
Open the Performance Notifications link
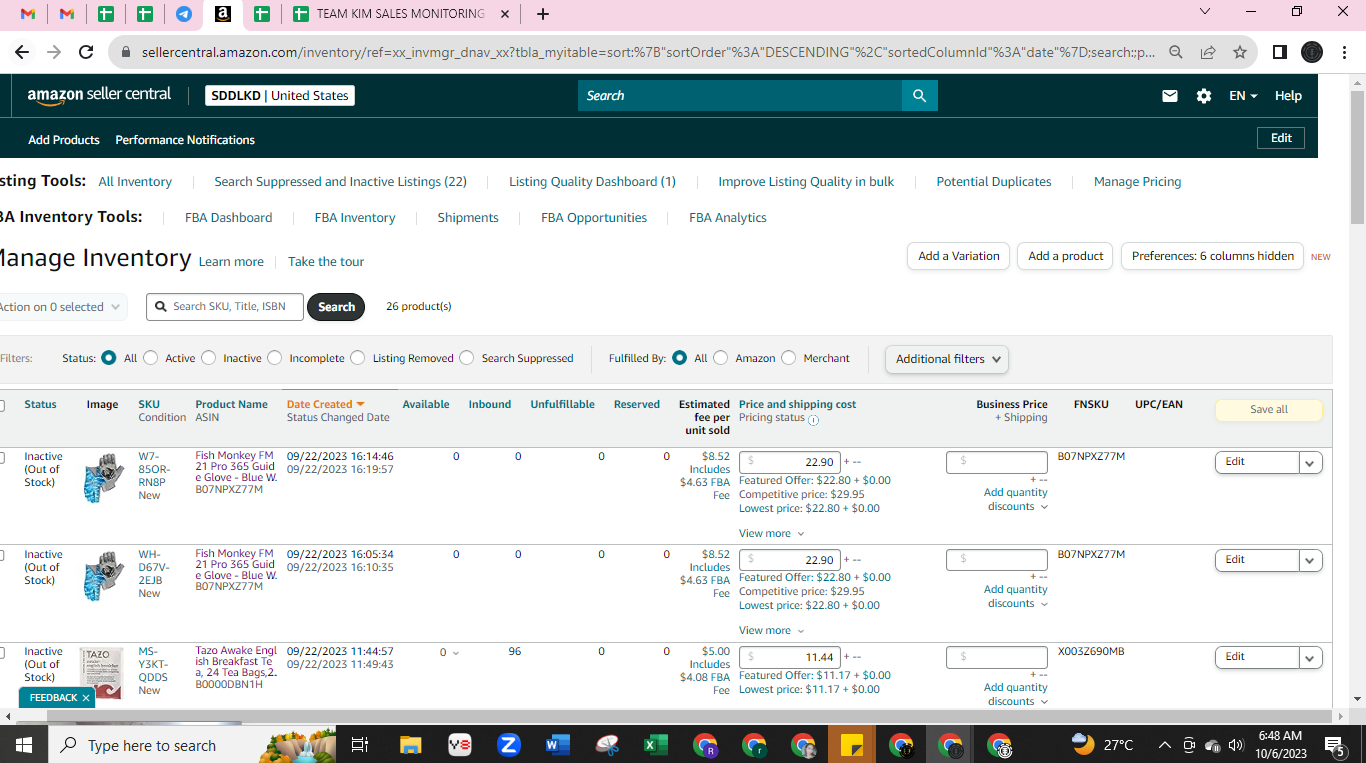[x=185, y=140]
